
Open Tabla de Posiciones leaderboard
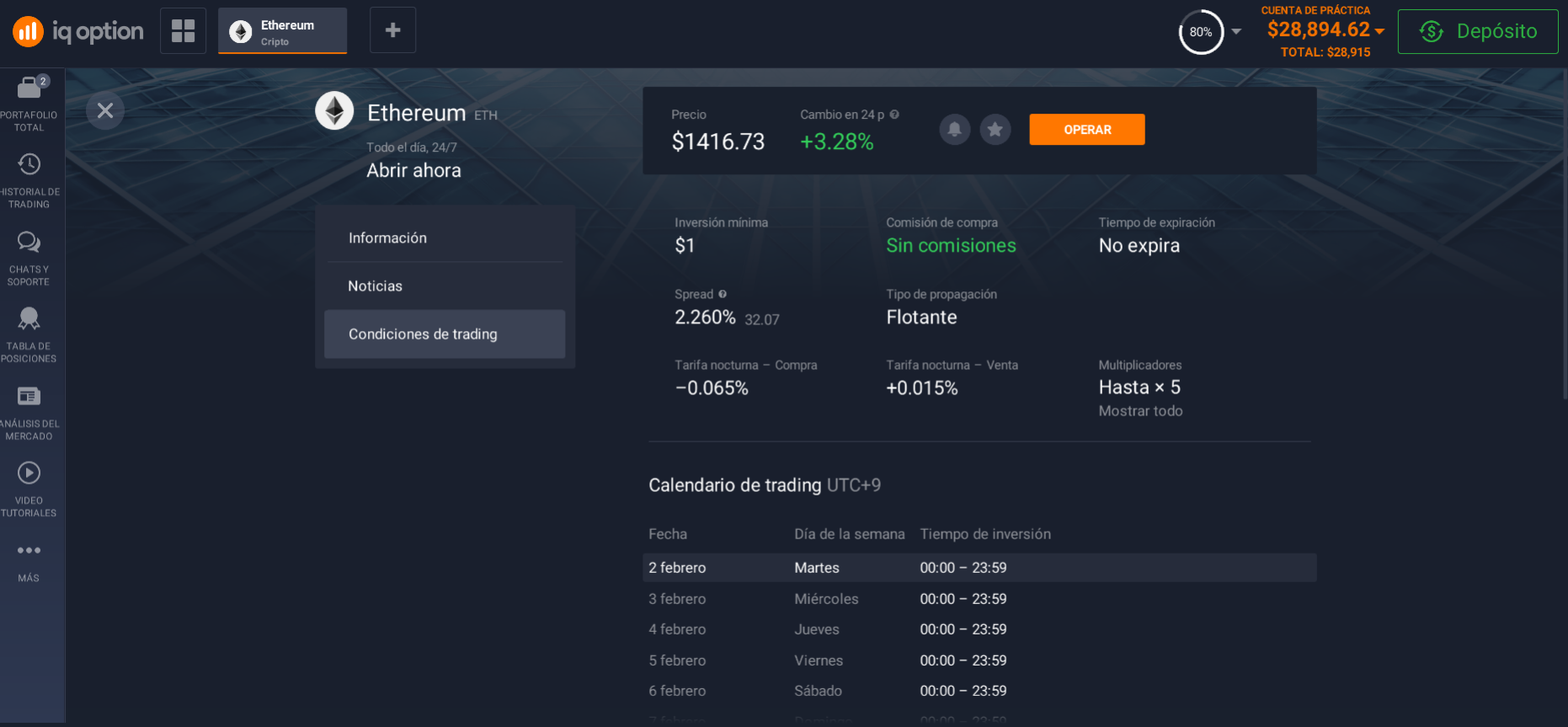click(x=29, y=333)
